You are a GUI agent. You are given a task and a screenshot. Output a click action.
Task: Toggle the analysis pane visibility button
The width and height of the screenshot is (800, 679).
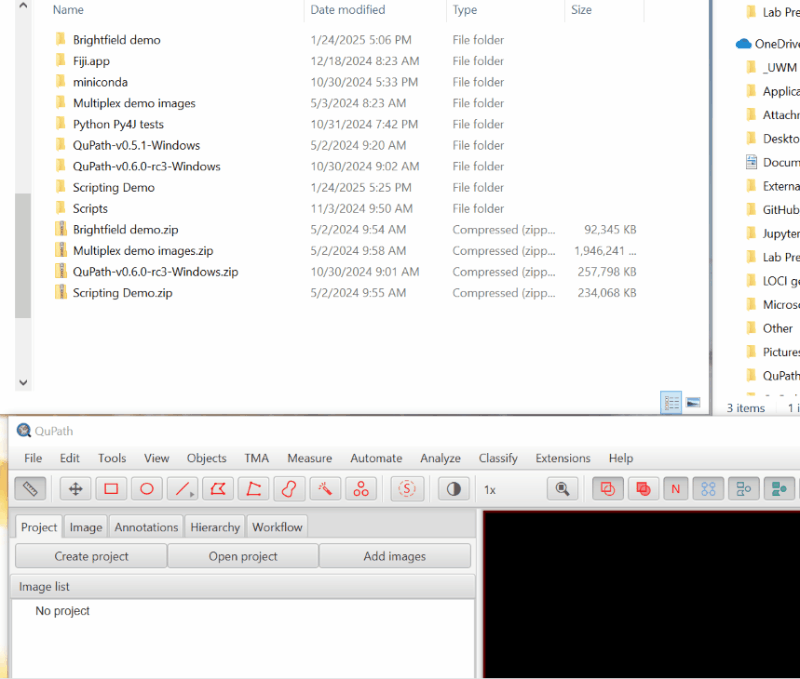30,489
